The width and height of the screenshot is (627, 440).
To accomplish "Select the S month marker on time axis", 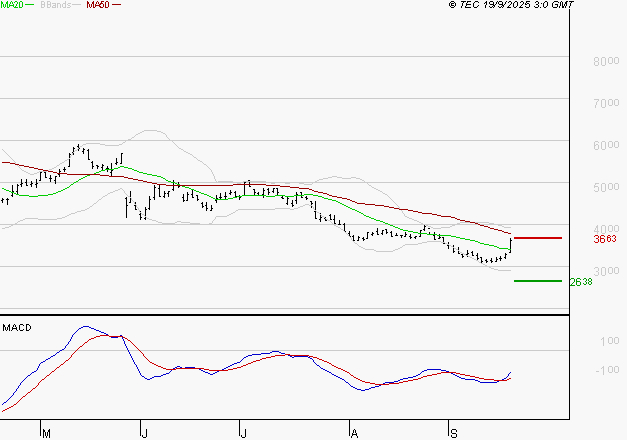I will (452, 433).
